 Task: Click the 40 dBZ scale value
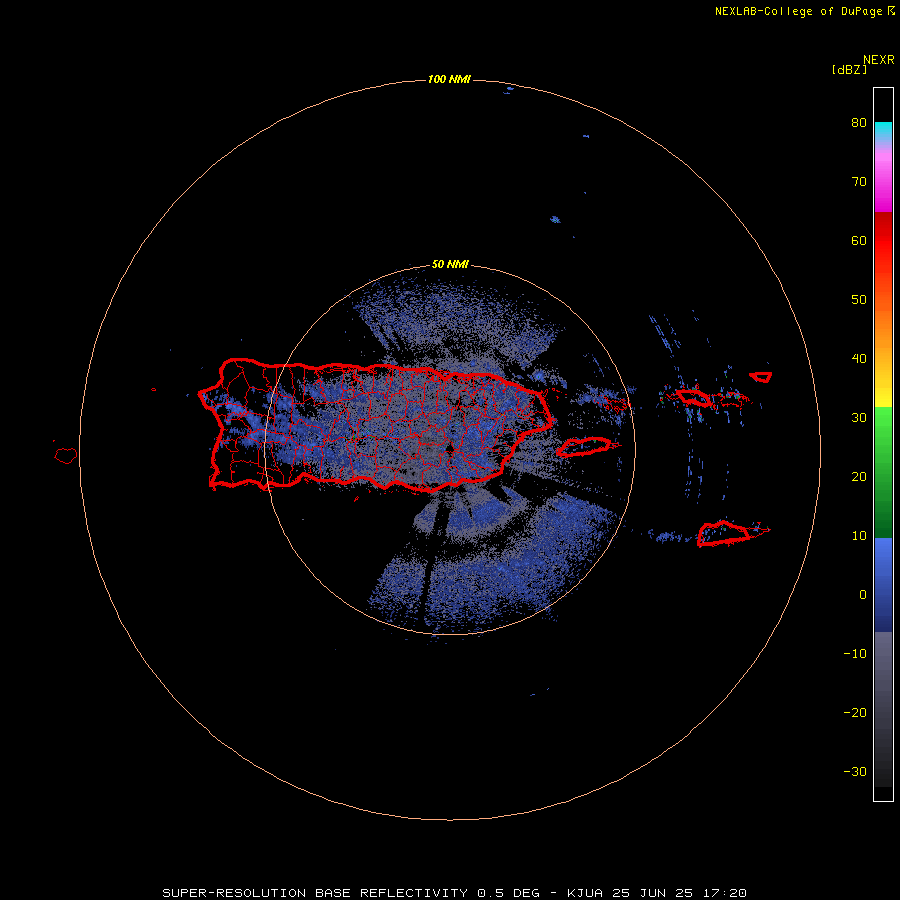coord(859,359)
